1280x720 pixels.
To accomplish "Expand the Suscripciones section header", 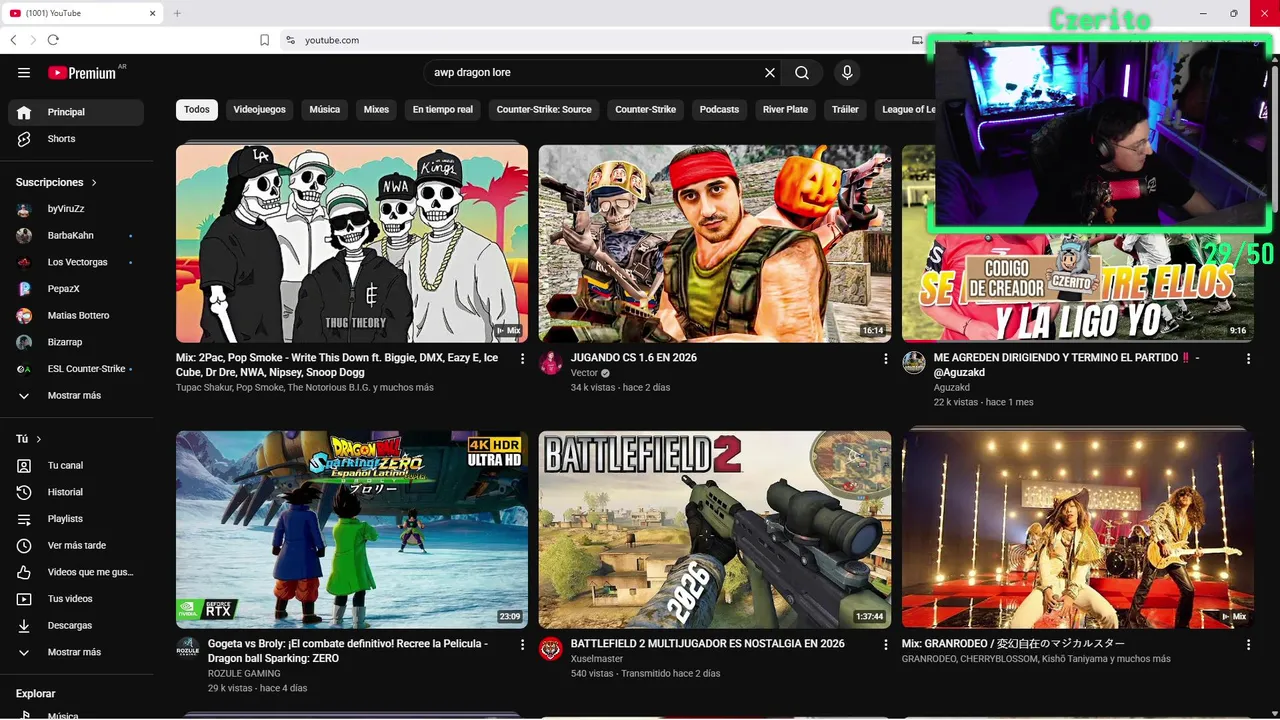I will [x=57, y=182].
